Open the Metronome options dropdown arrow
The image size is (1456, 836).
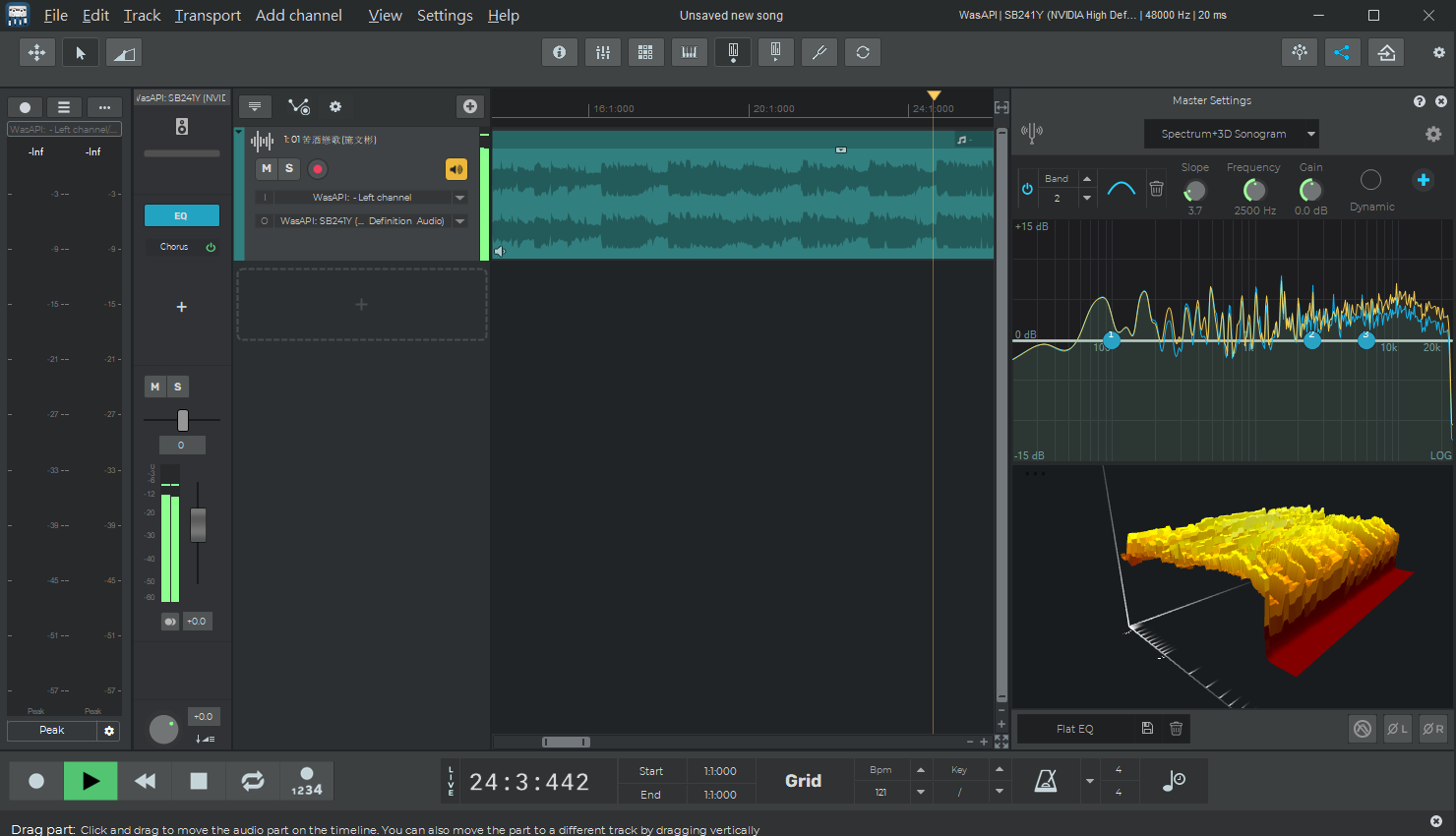click(1089, 781)
